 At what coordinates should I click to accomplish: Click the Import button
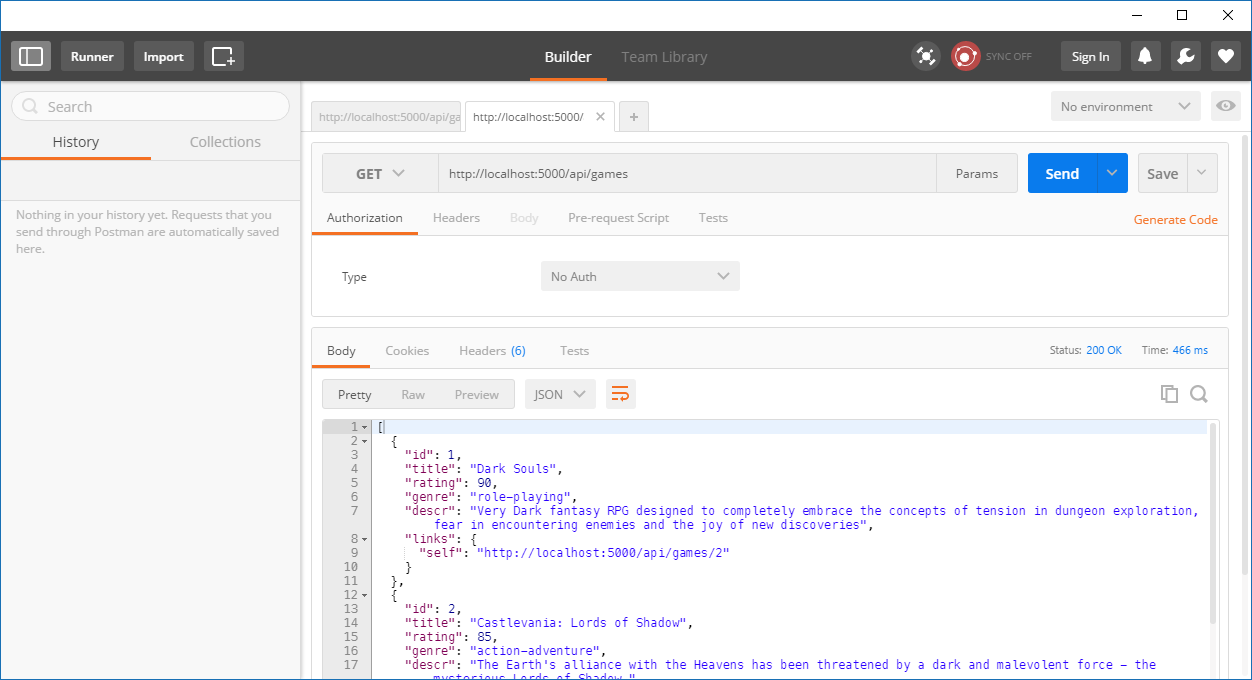tap(163, 57)
